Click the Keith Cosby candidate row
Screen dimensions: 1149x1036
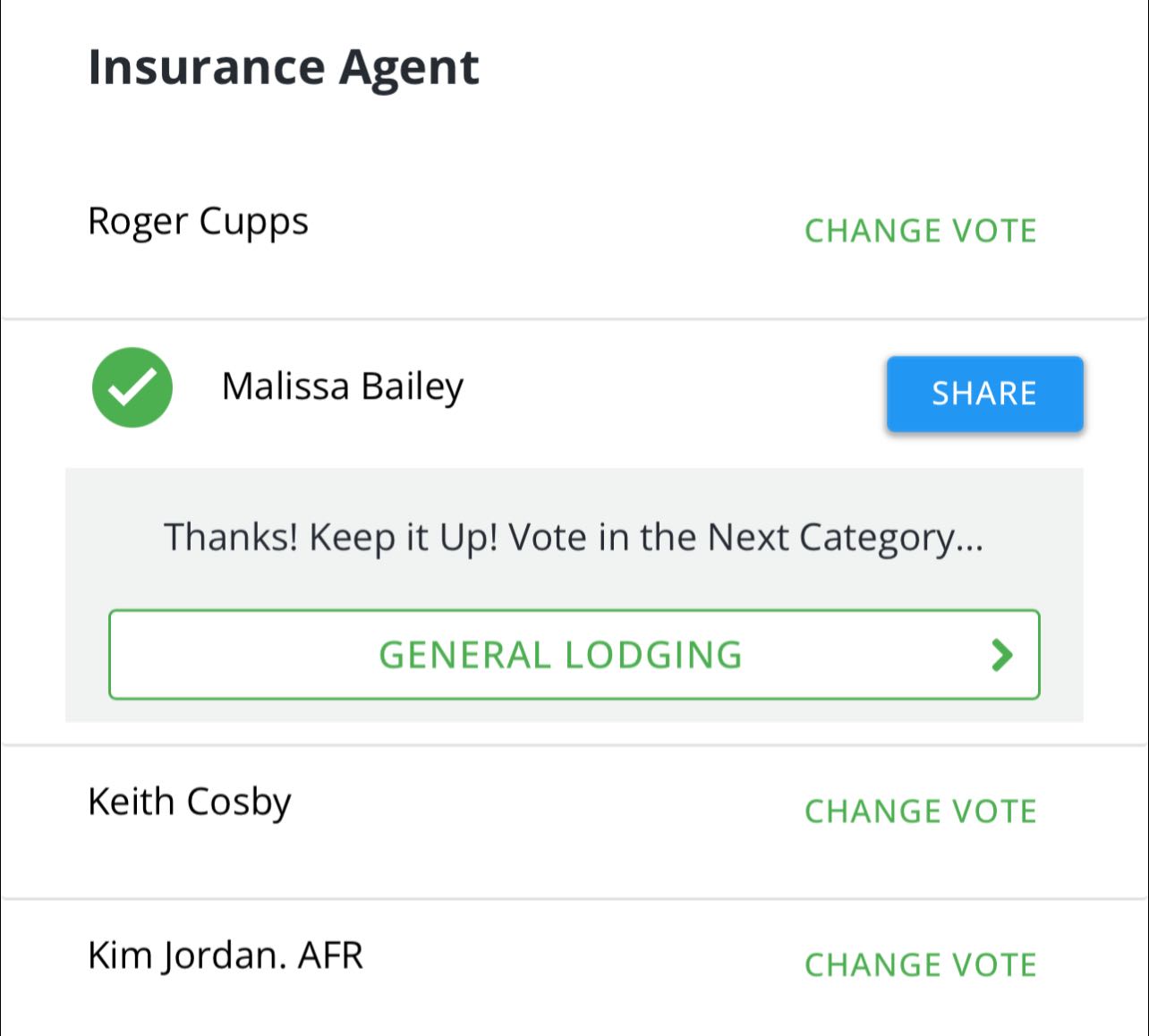coord(189,802)
